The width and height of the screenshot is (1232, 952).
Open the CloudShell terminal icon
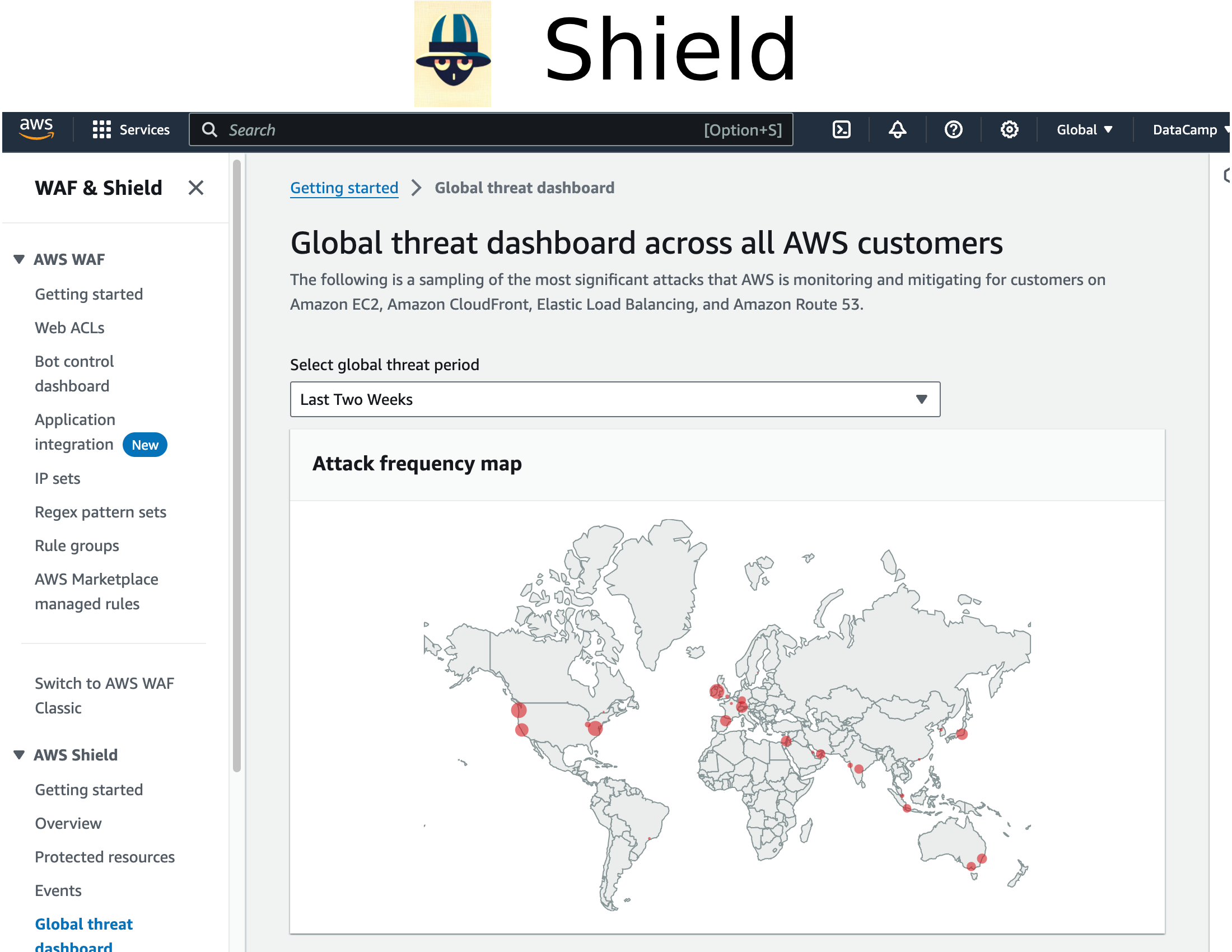(841, 130)
